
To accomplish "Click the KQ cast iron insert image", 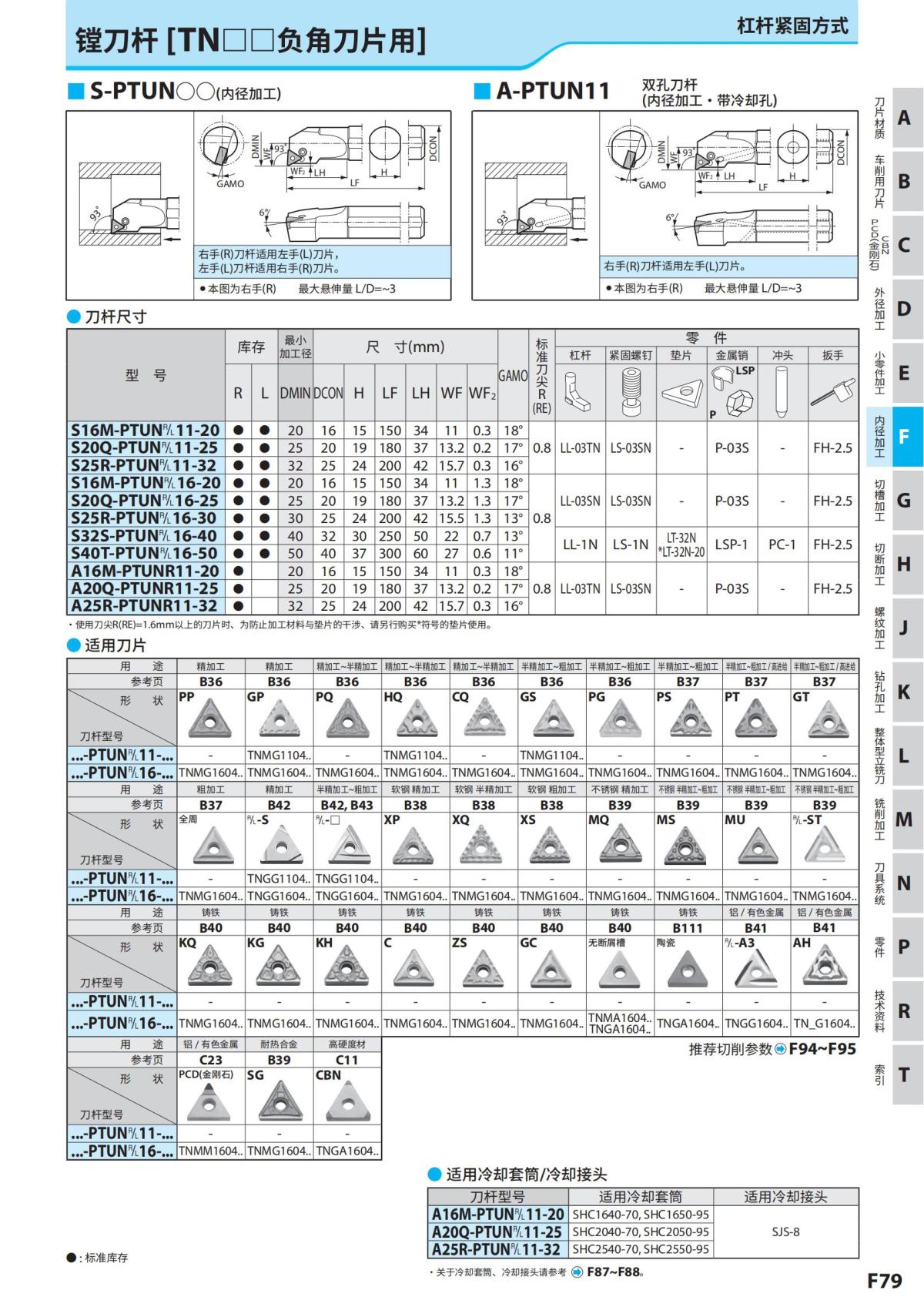I will [210, 965].
